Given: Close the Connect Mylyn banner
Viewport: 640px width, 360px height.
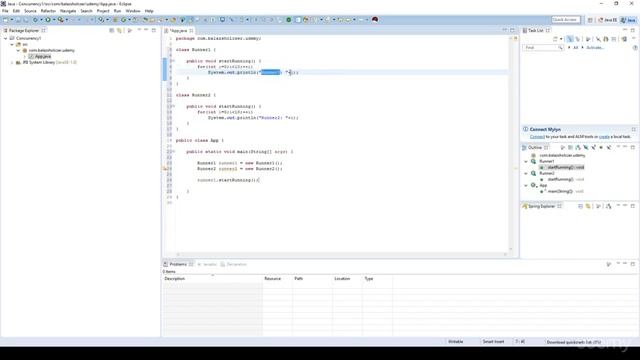Looking at the screenshot, I should (x=633, y=129).
